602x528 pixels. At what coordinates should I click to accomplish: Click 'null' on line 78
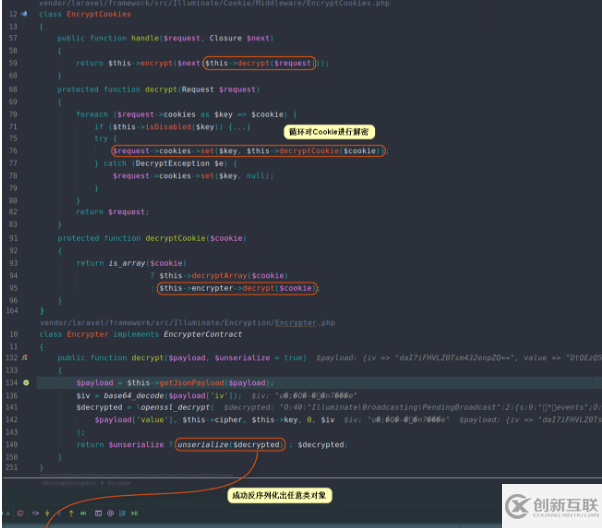[x=255, y=176]
